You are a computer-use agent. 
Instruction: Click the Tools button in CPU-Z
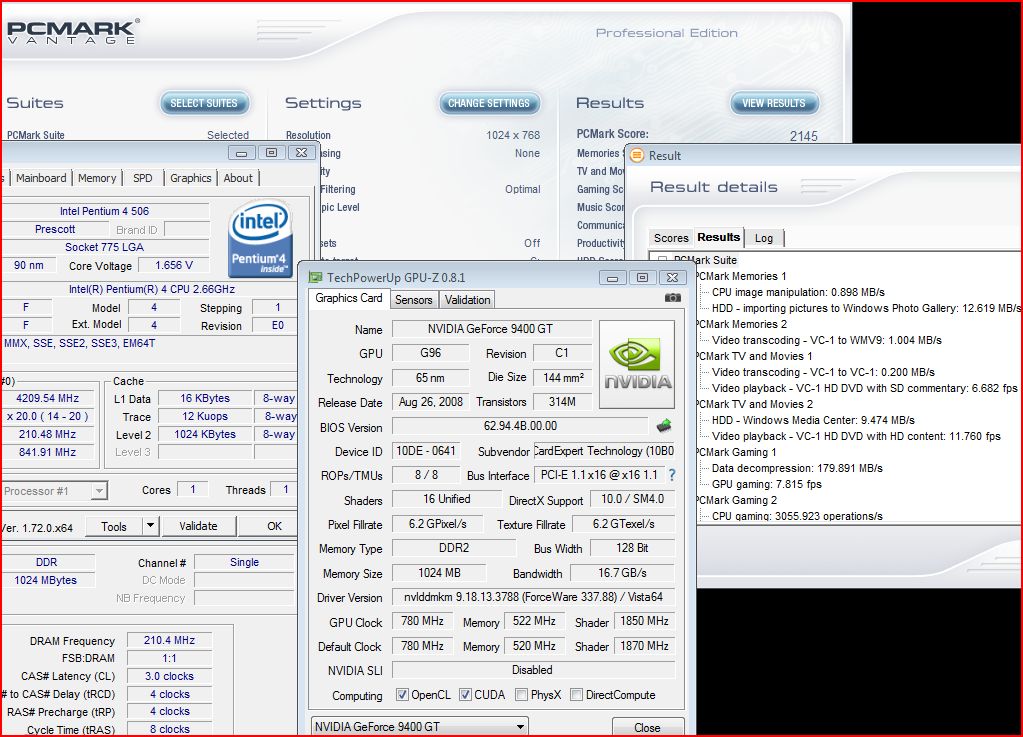coord(114,526)
